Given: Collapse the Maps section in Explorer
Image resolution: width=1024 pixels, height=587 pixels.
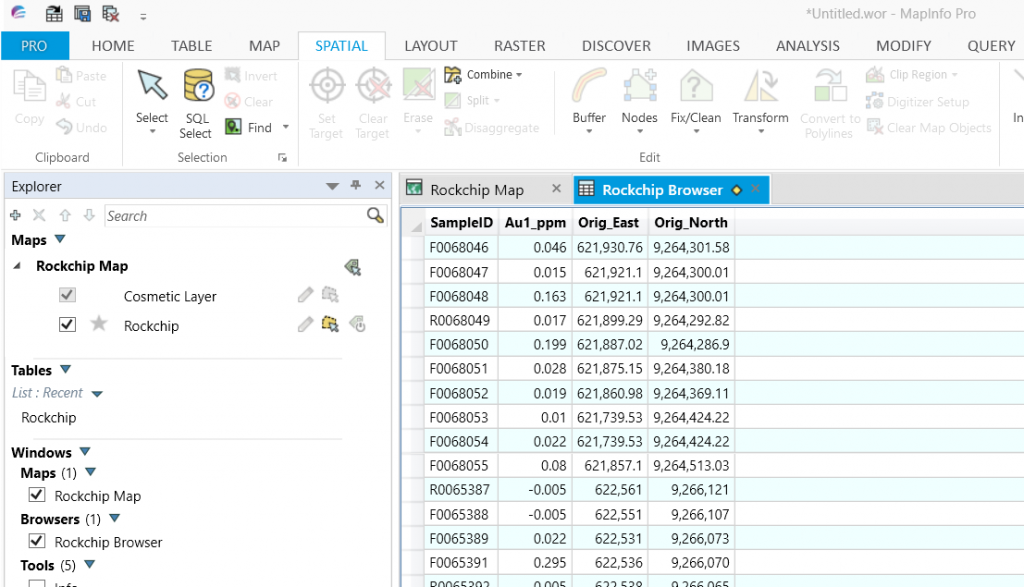Looking at the screenshot, I should coord(62,239).
